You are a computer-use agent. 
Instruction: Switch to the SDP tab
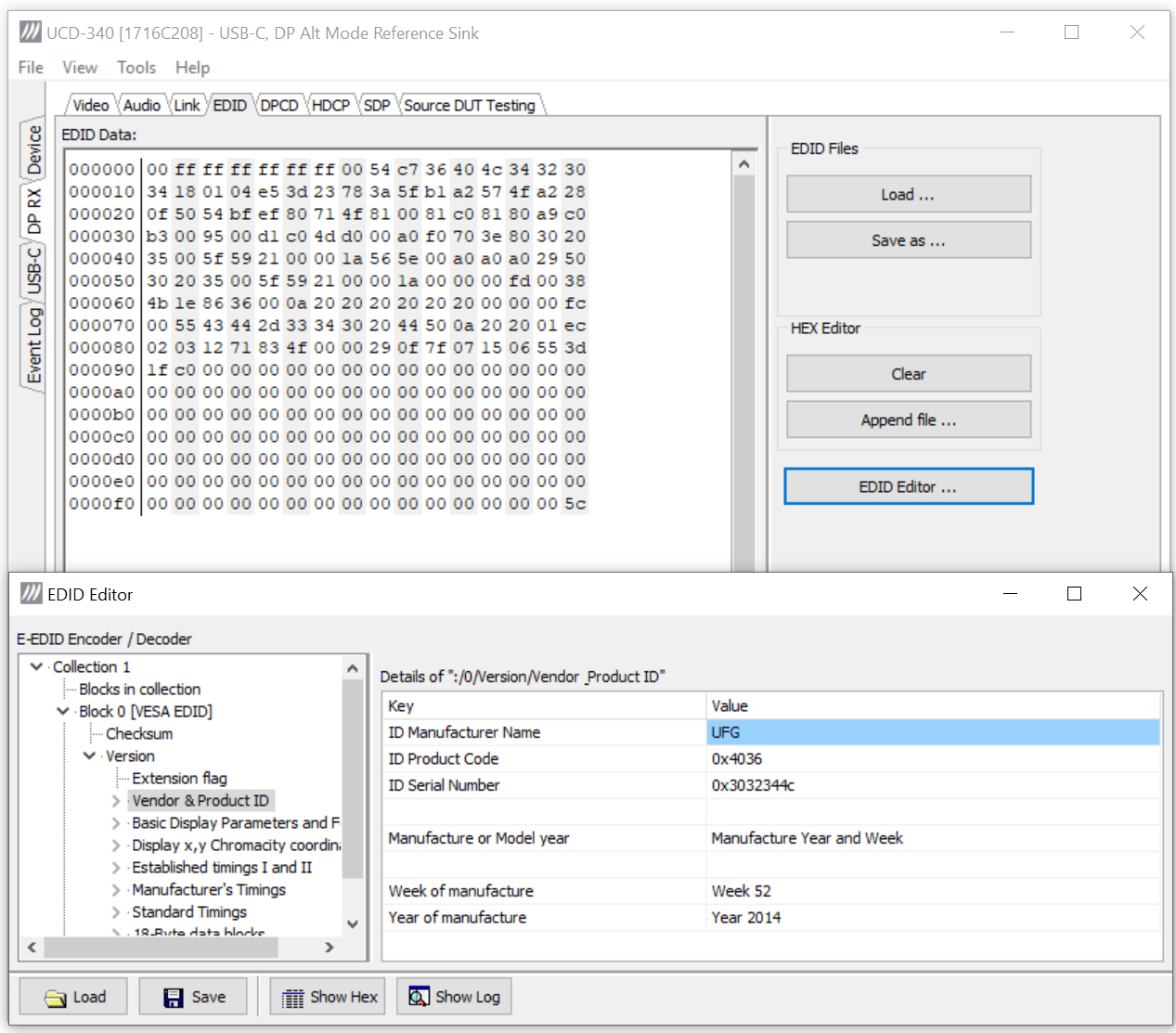click(x=377, y=105)
